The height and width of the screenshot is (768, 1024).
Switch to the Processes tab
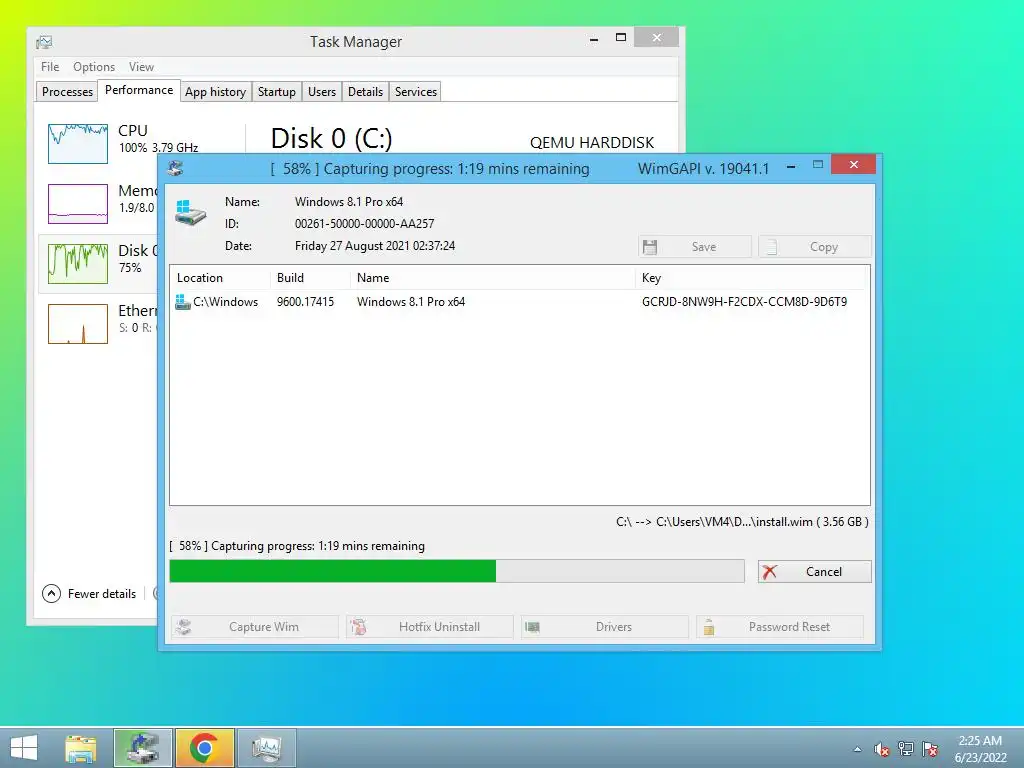click(x=67, y=91)
